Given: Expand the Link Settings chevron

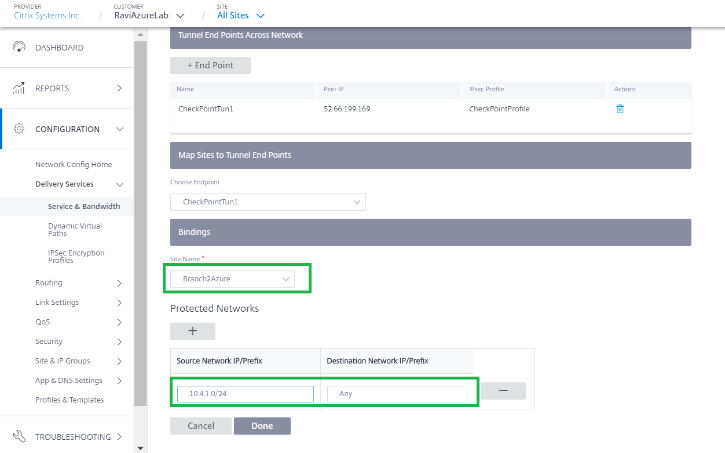Looking at the screenshot, I should (x=119, y=302).
